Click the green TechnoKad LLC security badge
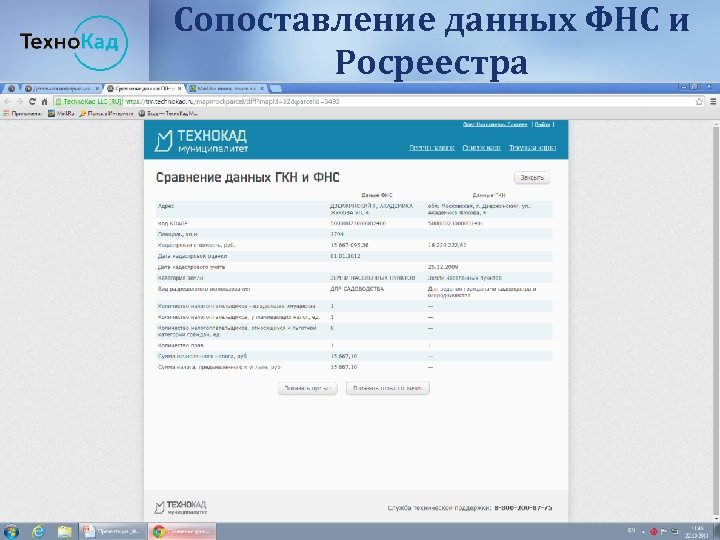Viewport: 720px width, 540px height. click(88, 101)
